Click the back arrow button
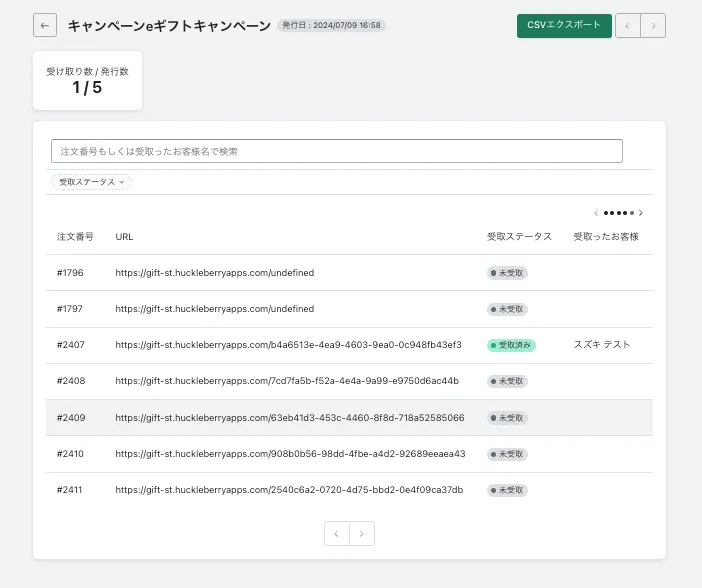Viewport: 702px width, 588px height. (45, 26)
